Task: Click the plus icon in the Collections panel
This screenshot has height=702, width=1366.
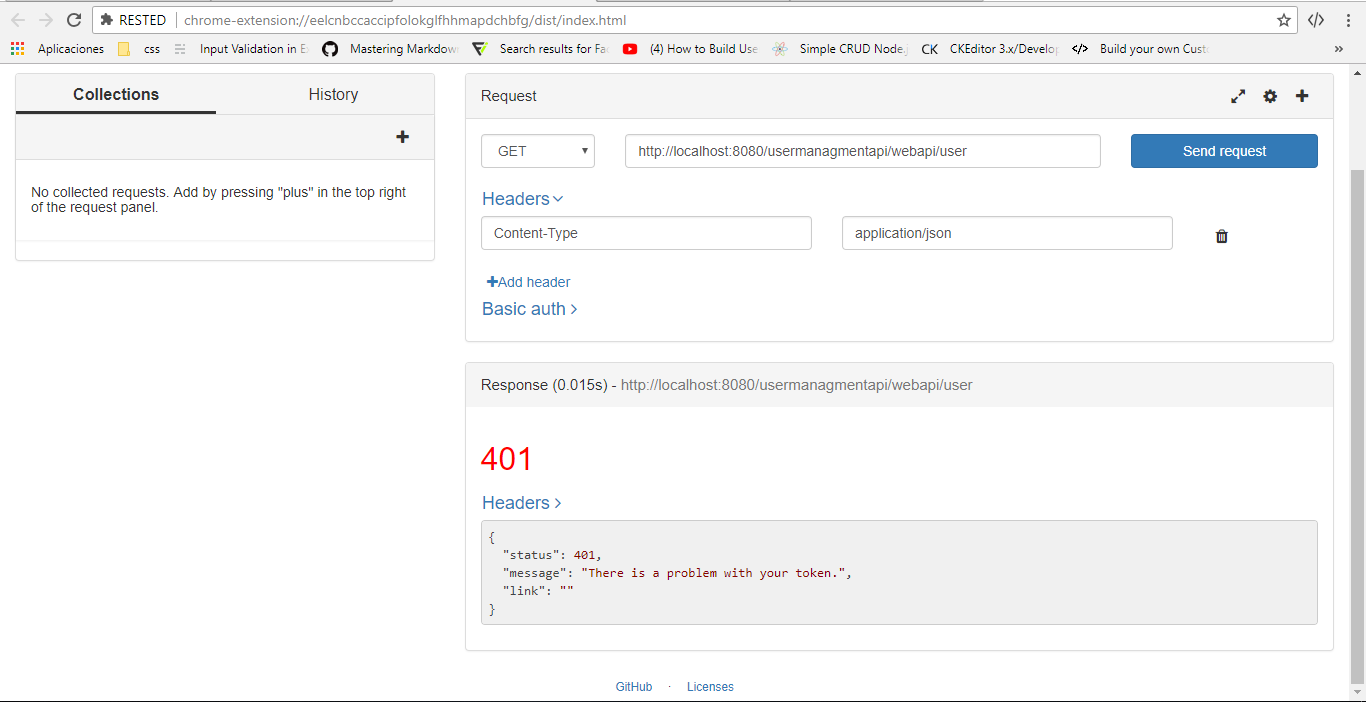Action: pyautogui.click(x=402, y=137)
